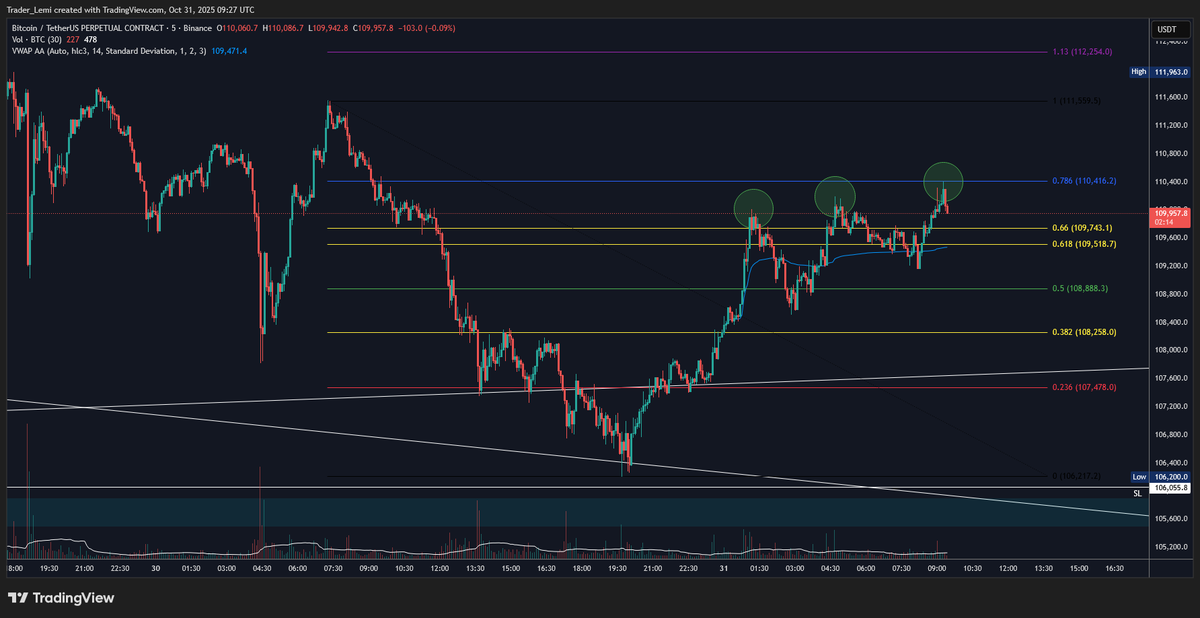Click the 110,800.0 price axis label
Viewport: 1200px width, 618px height.
coord(1171,153)
